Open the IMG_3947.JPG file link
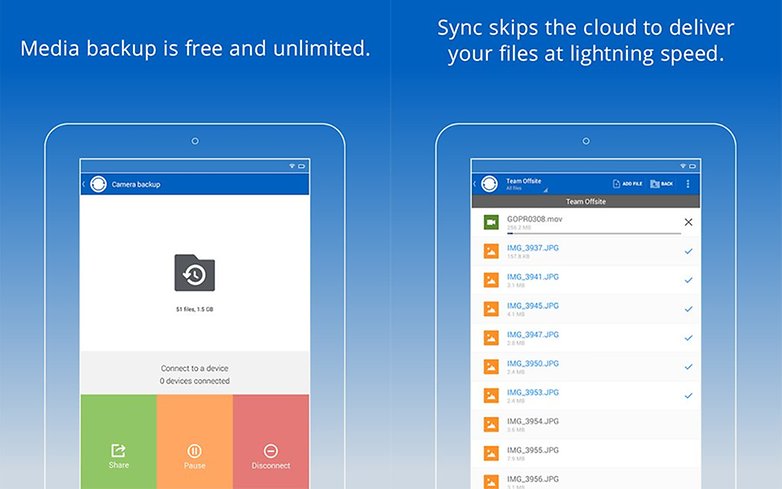The image size is (782, 489). click(x=533, y=334)
